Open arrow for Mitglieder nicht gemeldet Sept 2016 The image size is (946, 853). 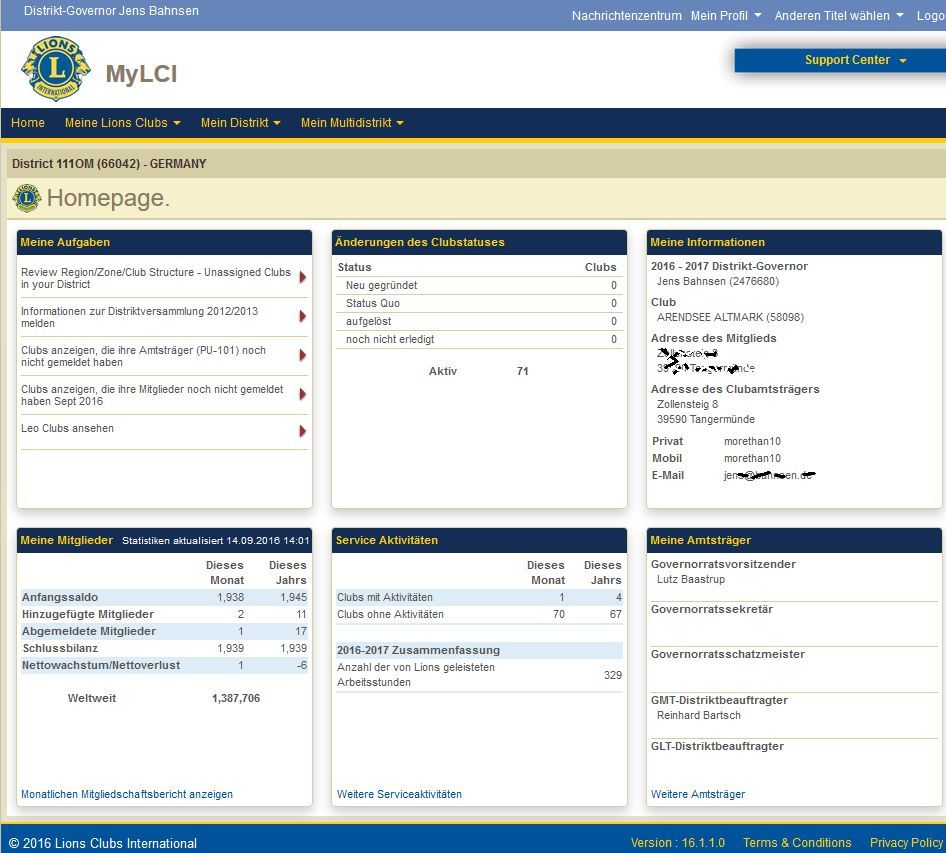[303, 395]
